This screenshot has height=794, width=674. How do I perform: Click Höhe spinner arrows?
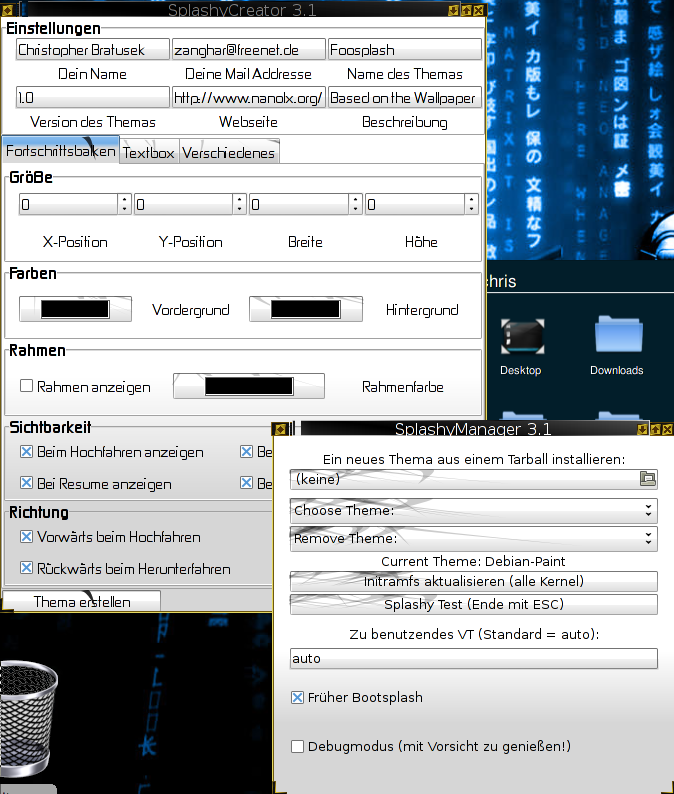471,204
